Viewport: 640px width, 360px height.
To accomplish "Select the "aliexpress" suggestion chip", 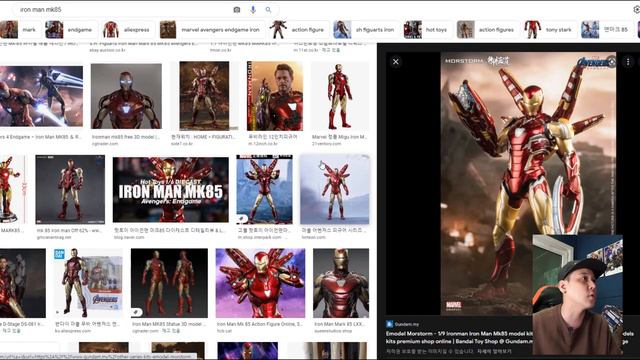I will point(128,29).
